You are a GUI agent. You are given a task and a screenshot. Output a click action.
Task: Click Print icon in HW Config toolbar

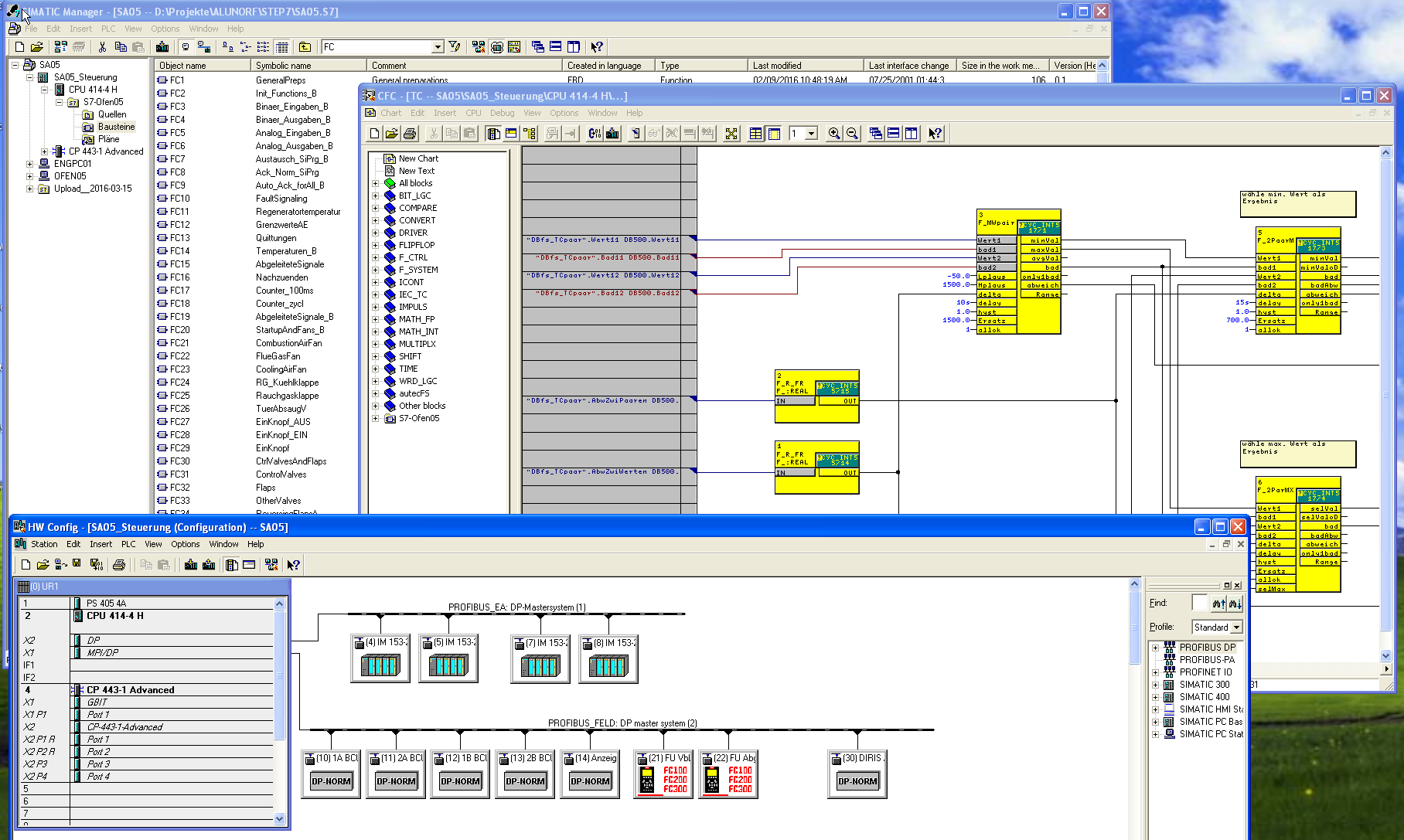[x=119, y=565]
